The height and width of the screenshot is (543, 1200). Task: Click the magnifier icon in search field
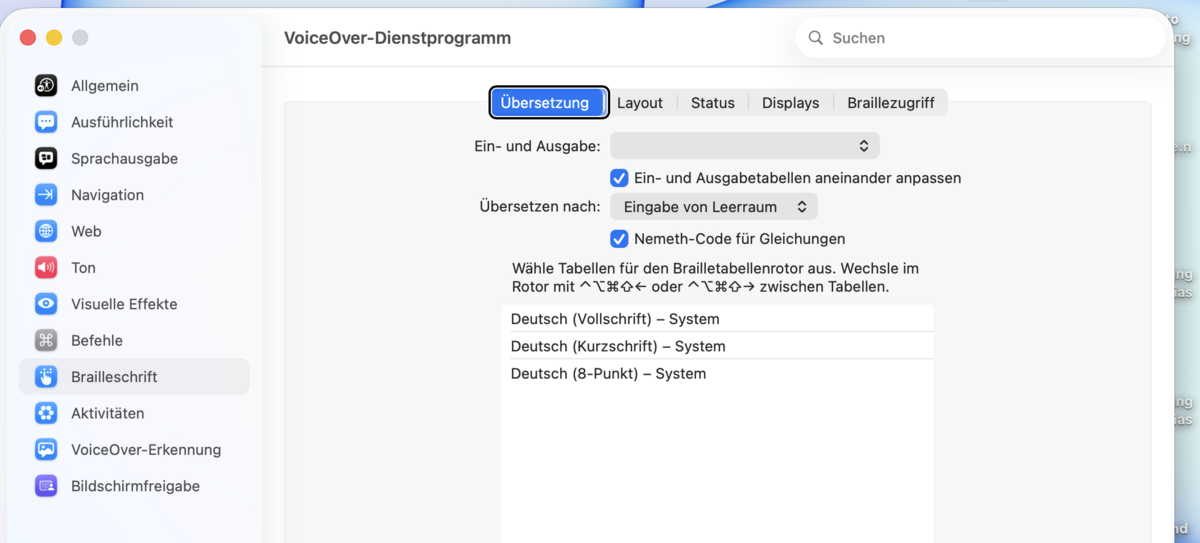coord(816,38)
